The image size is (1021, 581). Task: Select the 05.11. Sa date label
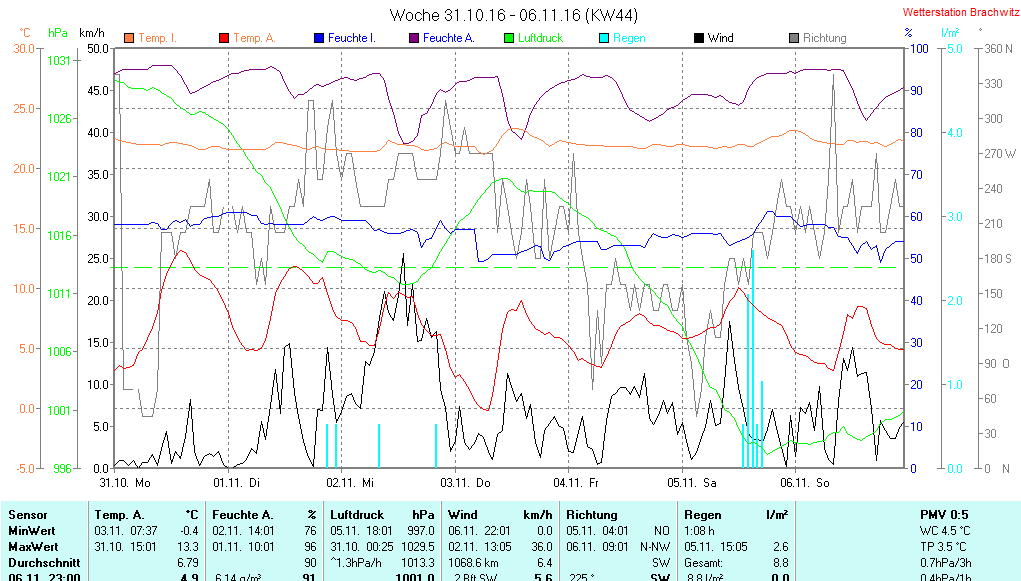[x=692, y=482]
